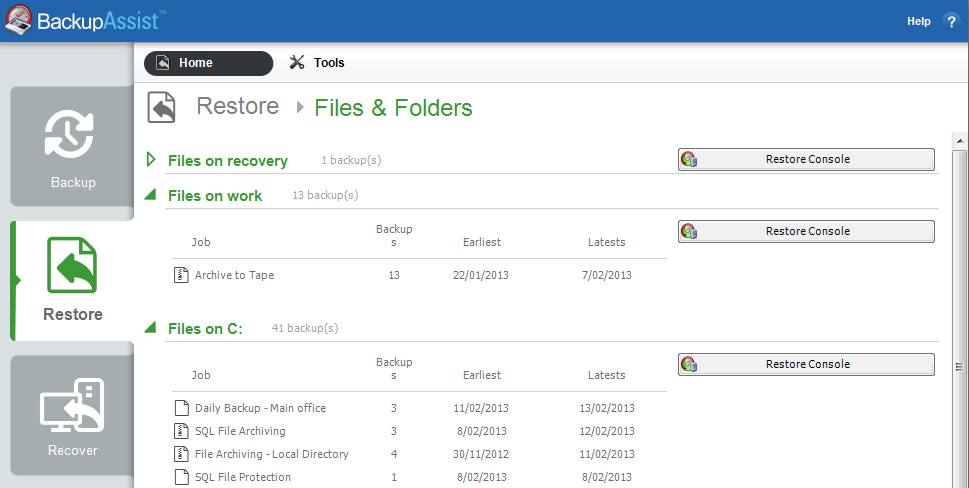The image size is (969, 488).
Task: Click the SQL File Archiving zip icon
Action: point(181,431)
